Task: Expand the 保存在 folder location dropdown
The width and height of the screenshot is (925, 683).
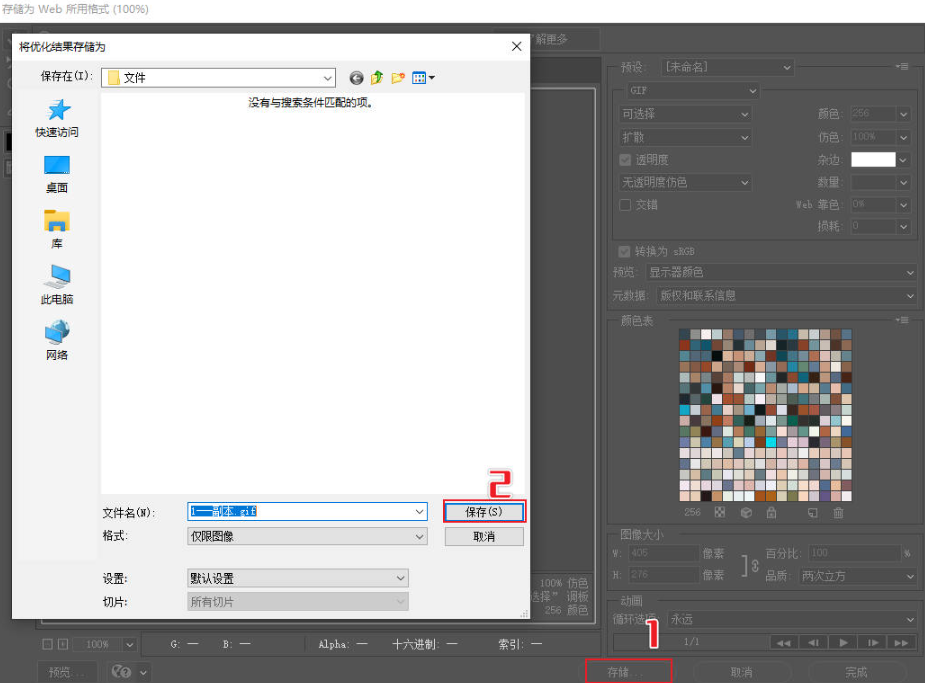Action: coord(328,78)
